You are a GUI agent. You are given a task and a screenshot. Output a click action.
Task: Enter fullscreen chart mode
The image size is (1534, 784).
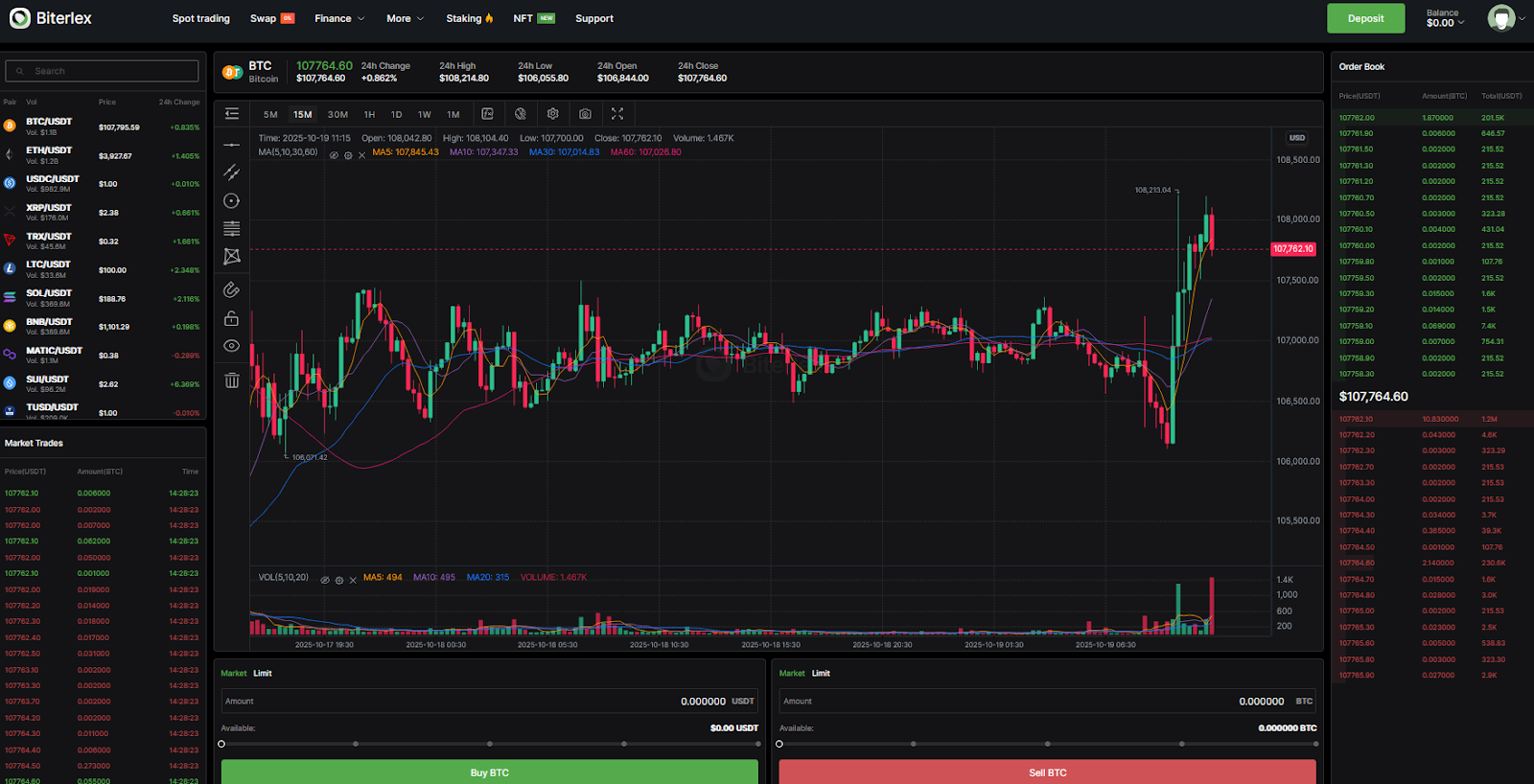(x=617, y=114)
